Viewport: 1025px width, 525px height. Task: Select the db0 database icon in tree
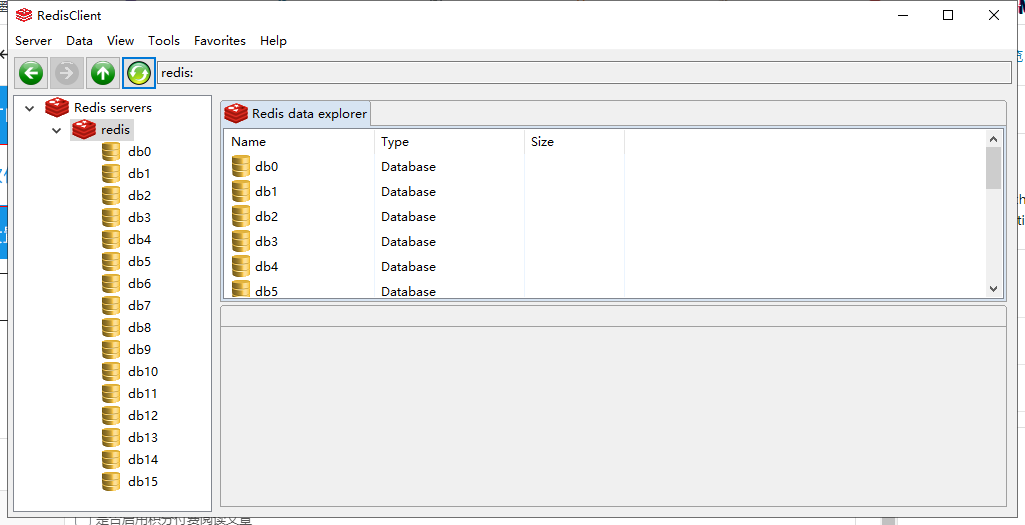pyautogui.click(x=111, y=152)
